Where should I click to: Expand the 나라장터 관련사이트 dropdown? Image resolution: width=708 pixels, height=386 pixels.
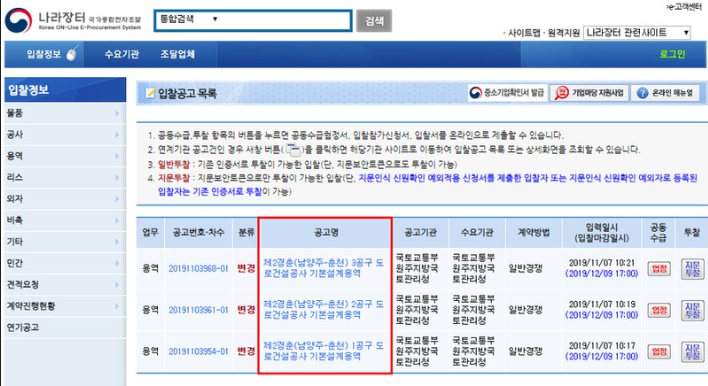(637, 33)
